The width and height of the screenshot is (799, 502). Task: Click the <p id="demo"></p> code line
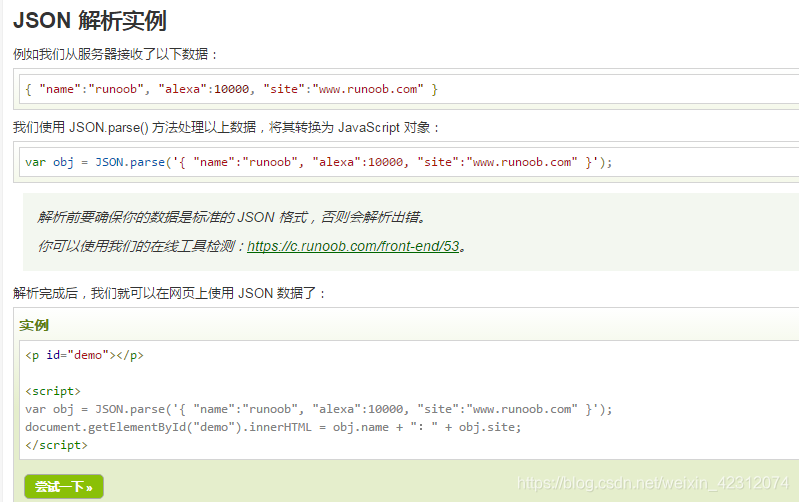click(85, 355)
